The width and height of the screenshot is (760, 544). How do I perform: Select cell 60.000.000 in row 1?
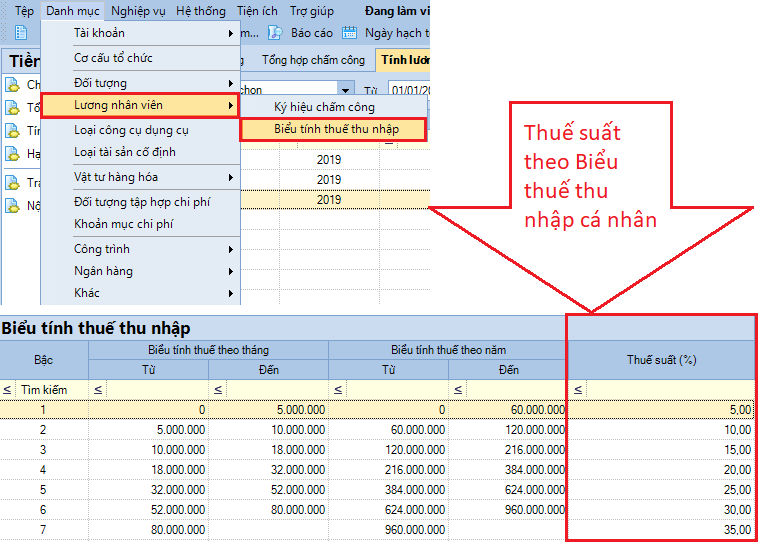click(x=508, y=410)
